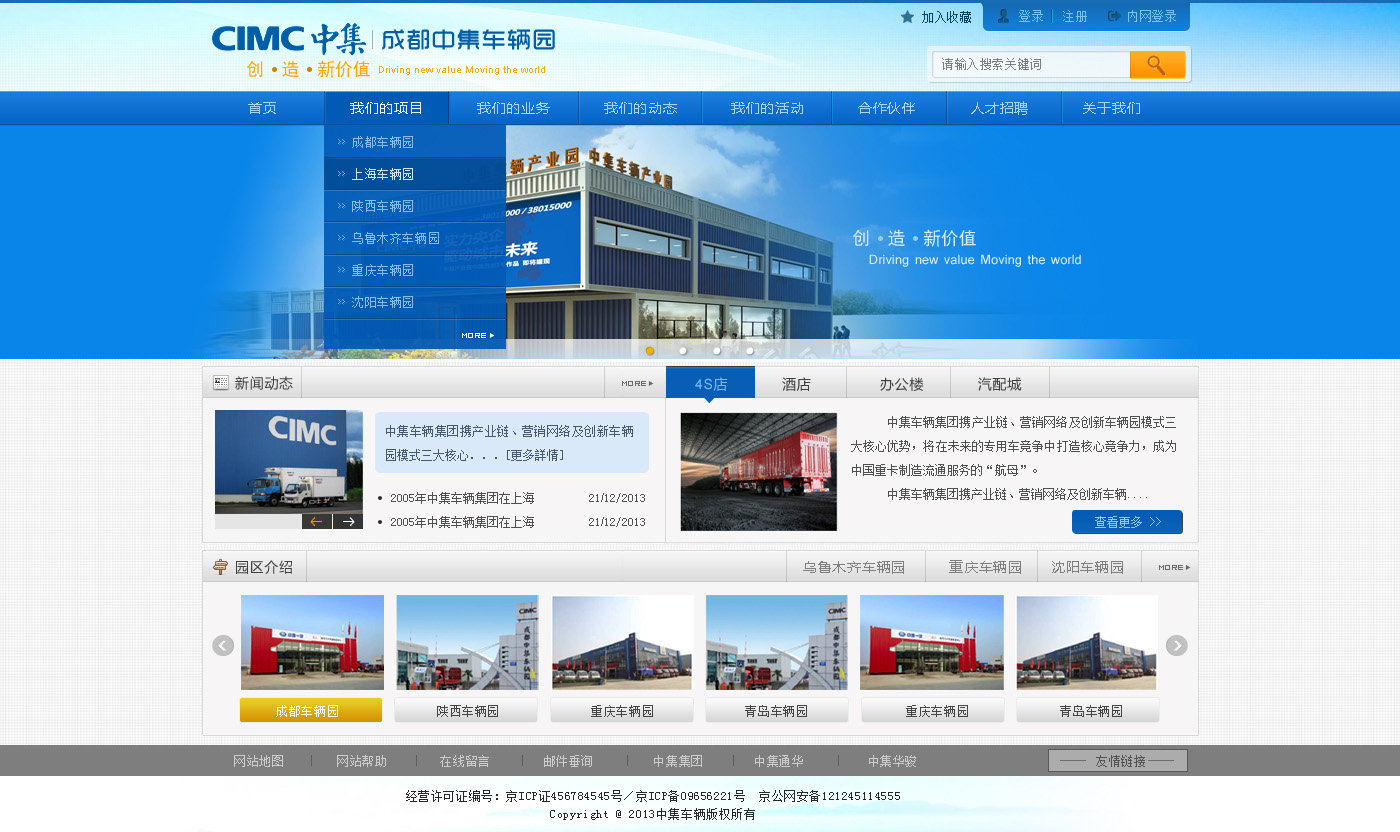
Task: Select 沈阳车辆园 in dropdown menu
Action: tap(415, 302)
